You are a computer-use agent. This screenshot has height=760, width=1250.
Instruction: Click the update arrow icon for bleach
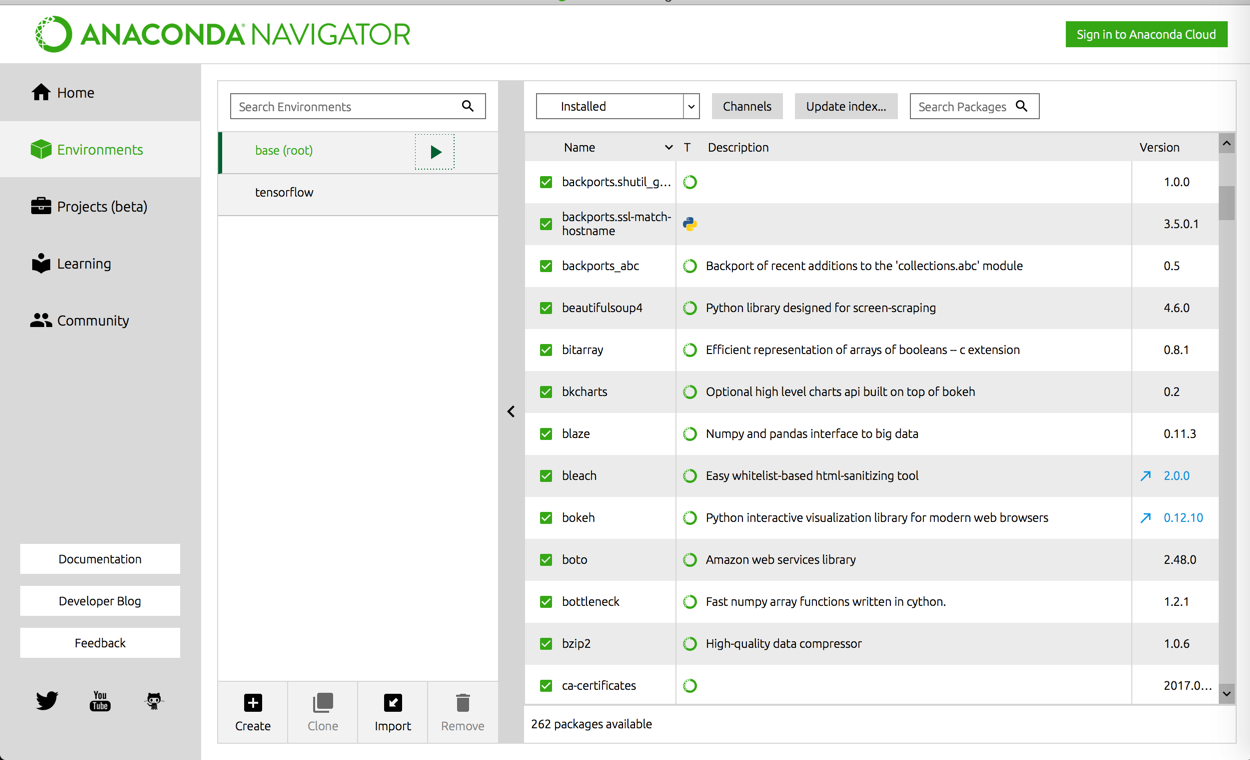[x=1146, y=476]
